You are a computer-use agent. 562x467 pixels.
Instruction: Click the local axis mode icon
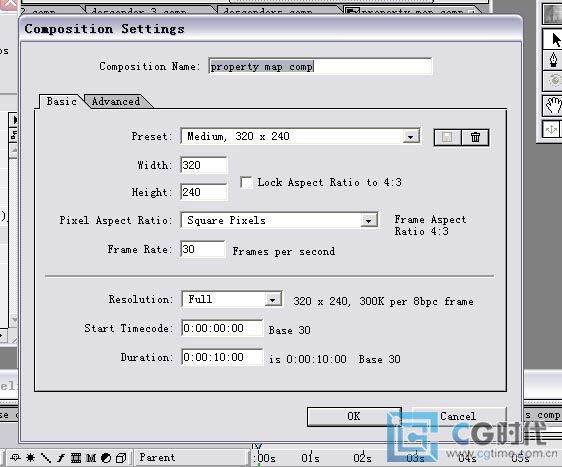coord(551,128)
